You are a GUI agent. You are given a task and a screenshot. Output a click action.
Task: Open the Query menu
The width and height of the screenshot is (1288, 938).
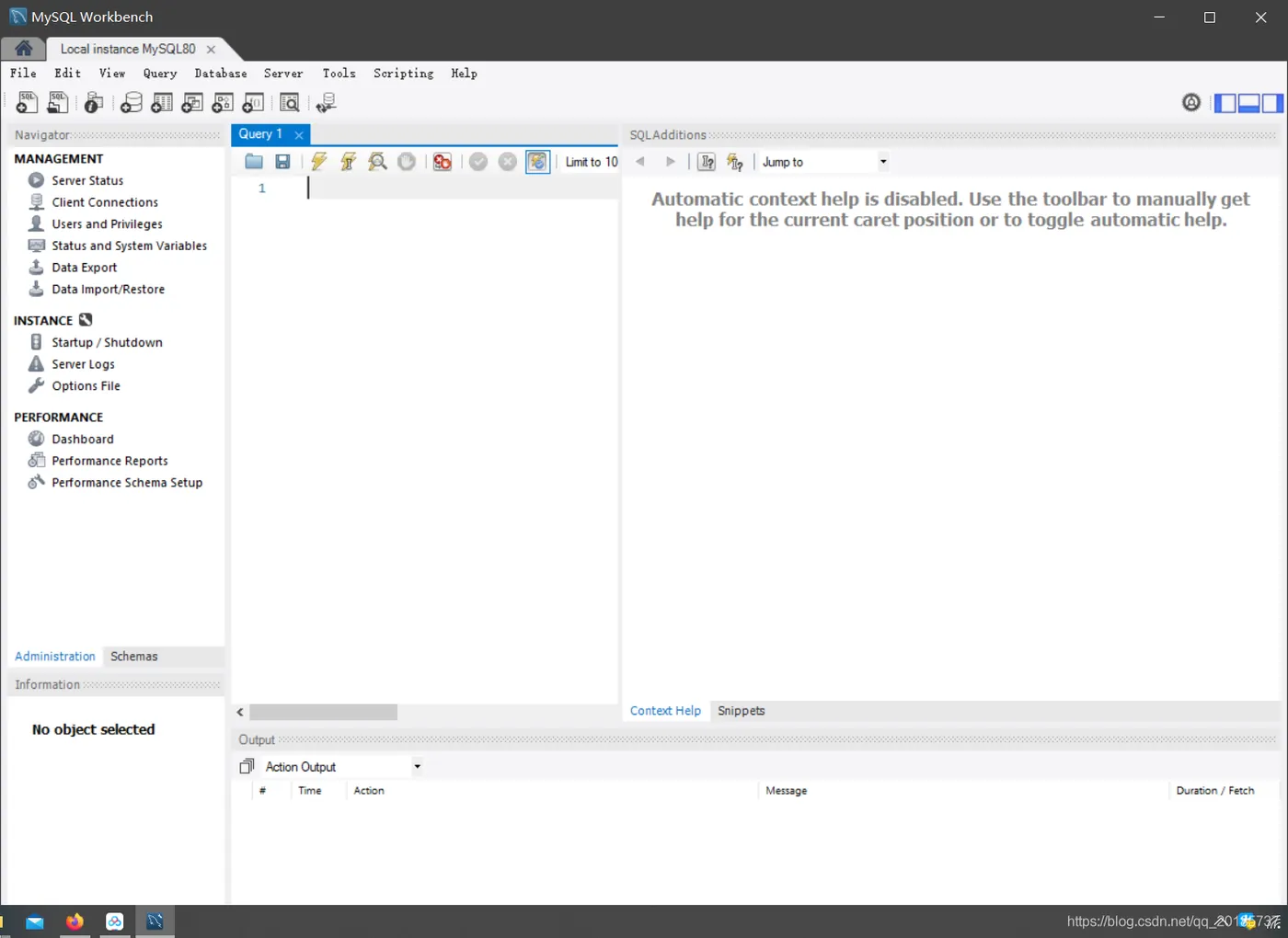(x=160, y=74)
